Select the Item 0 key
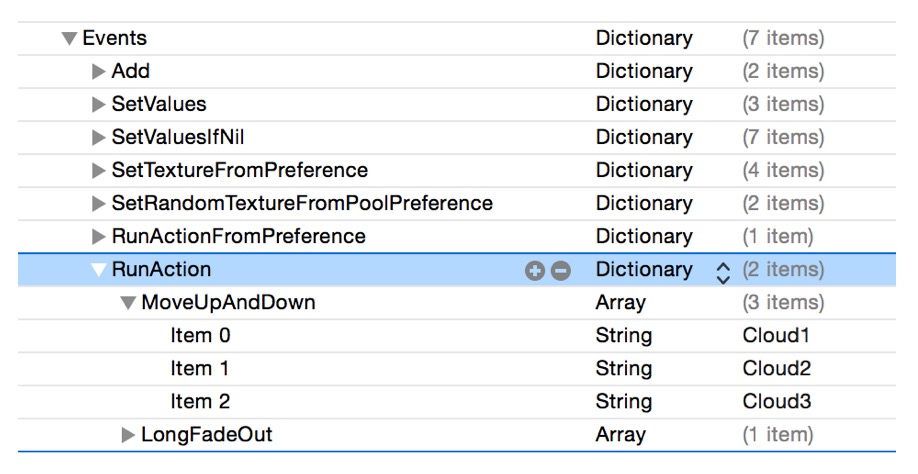The width and height of the screenshot is (918, 474). 200,336
